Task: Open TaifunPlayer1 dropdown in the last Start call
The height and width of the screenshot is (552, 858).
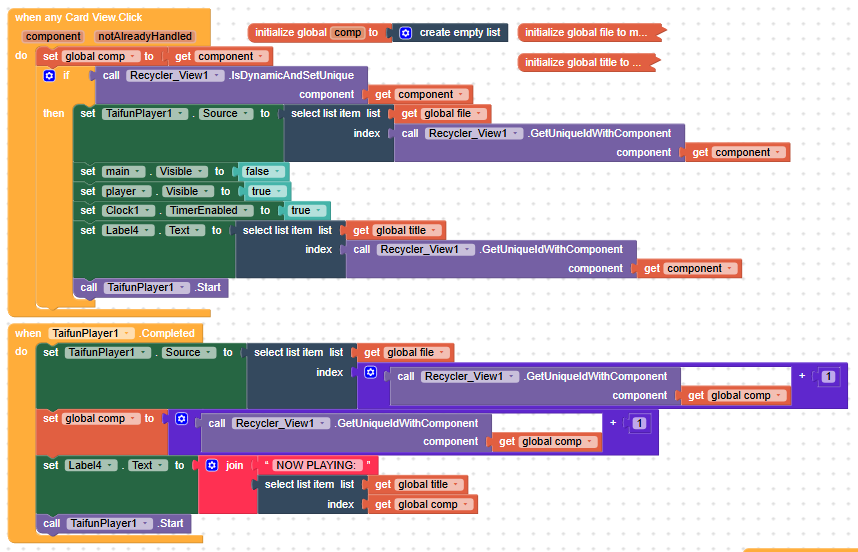Action: [109, 524]
